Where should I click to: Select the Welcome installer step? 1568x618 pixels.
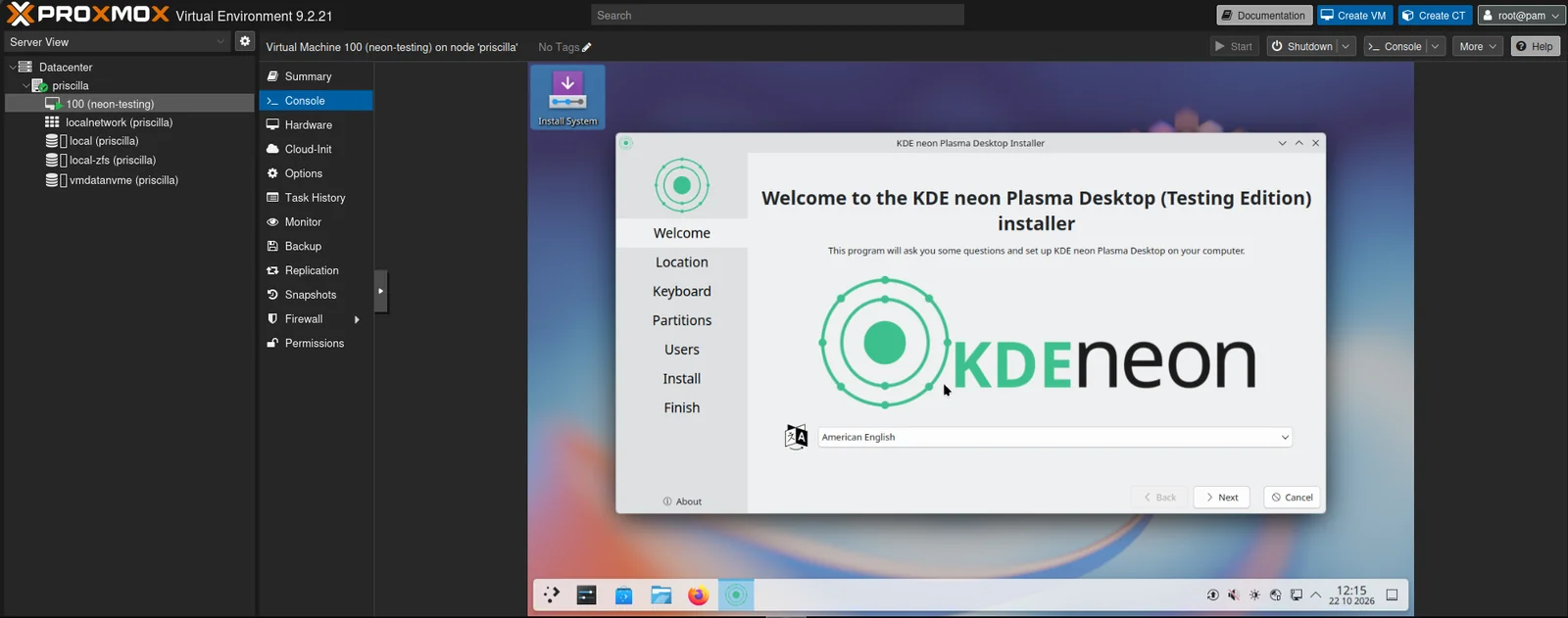click(682, 233)
